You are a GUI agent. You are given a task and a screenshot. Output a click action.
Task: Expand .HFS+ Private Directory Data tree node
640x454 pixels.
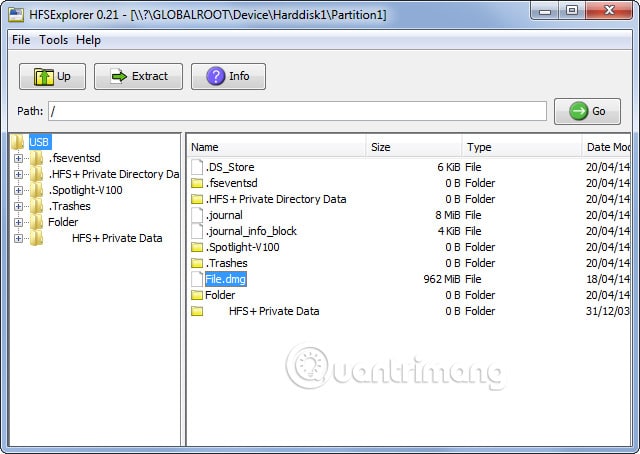coord(18,174)
